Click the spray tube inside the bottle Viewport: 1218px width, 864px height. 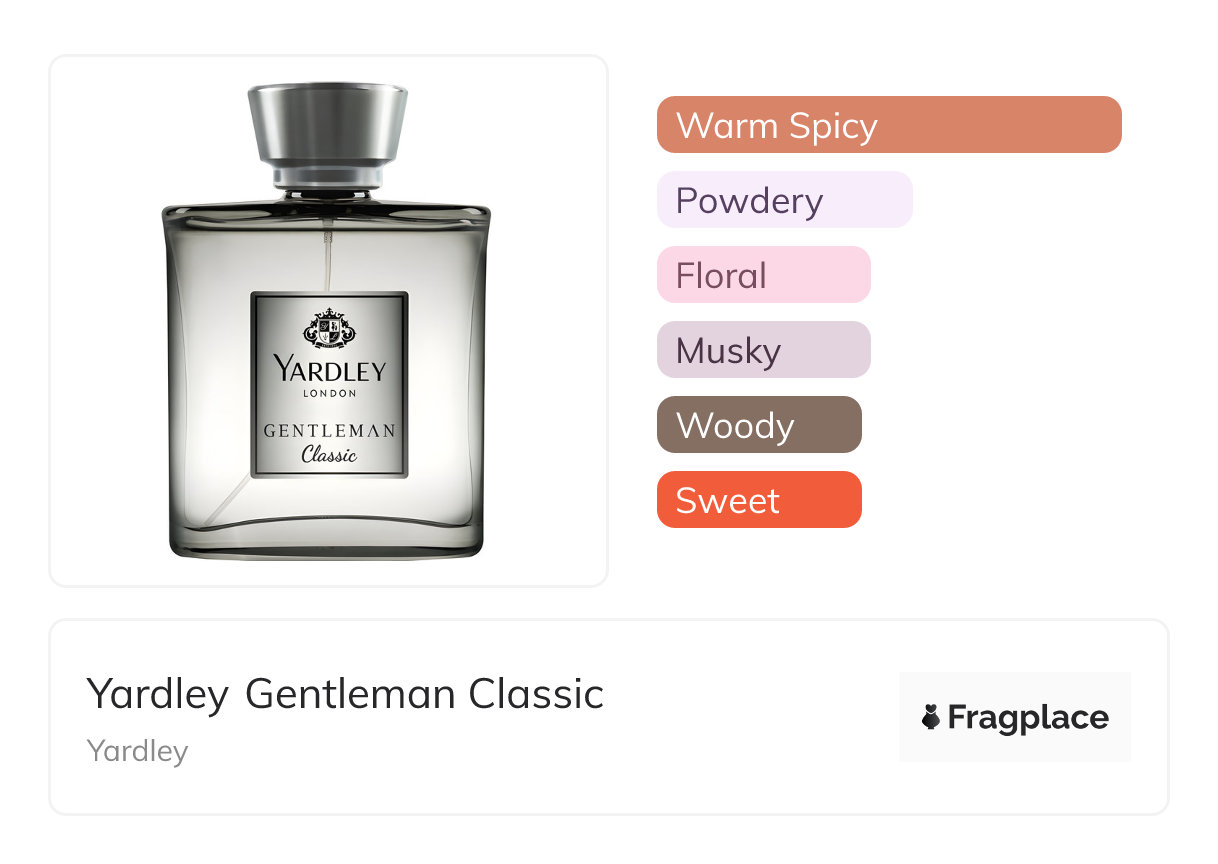point(325,258)
